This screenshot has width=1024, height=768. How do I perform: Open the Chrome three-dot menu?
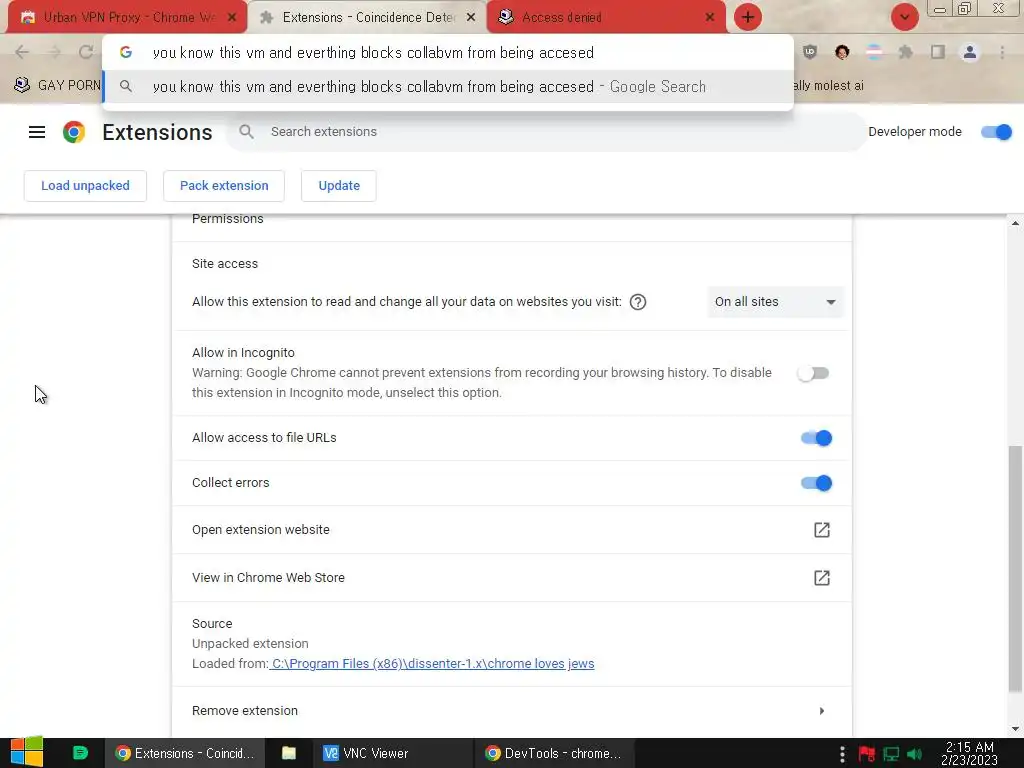click(1002, 52)
